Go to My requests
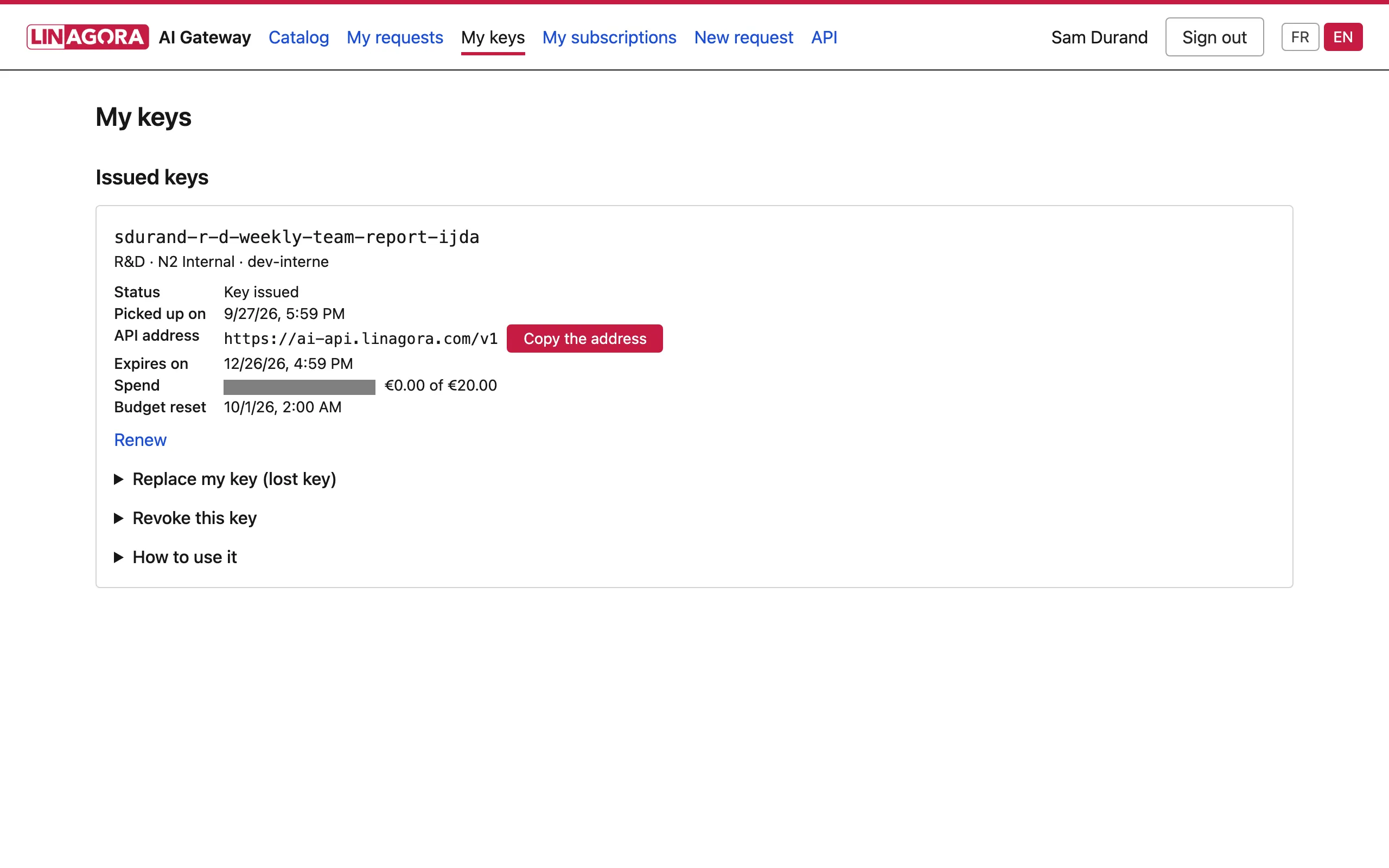The width and height of the screenshot is (1389, 868). (x=395, y=37)
